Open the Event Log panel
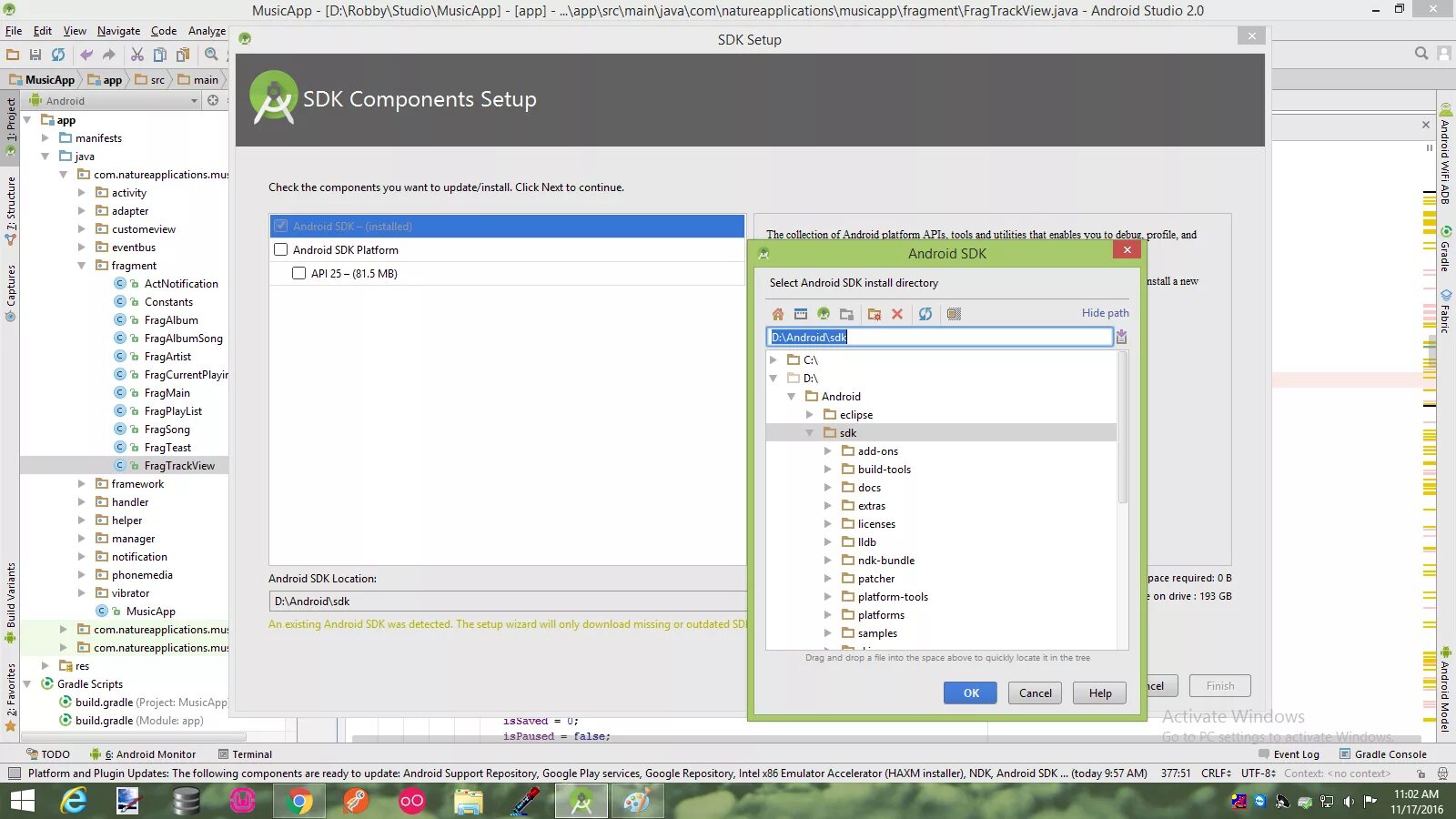Viewport: 1456px width, 819px height. click(x=1289, y=754)
